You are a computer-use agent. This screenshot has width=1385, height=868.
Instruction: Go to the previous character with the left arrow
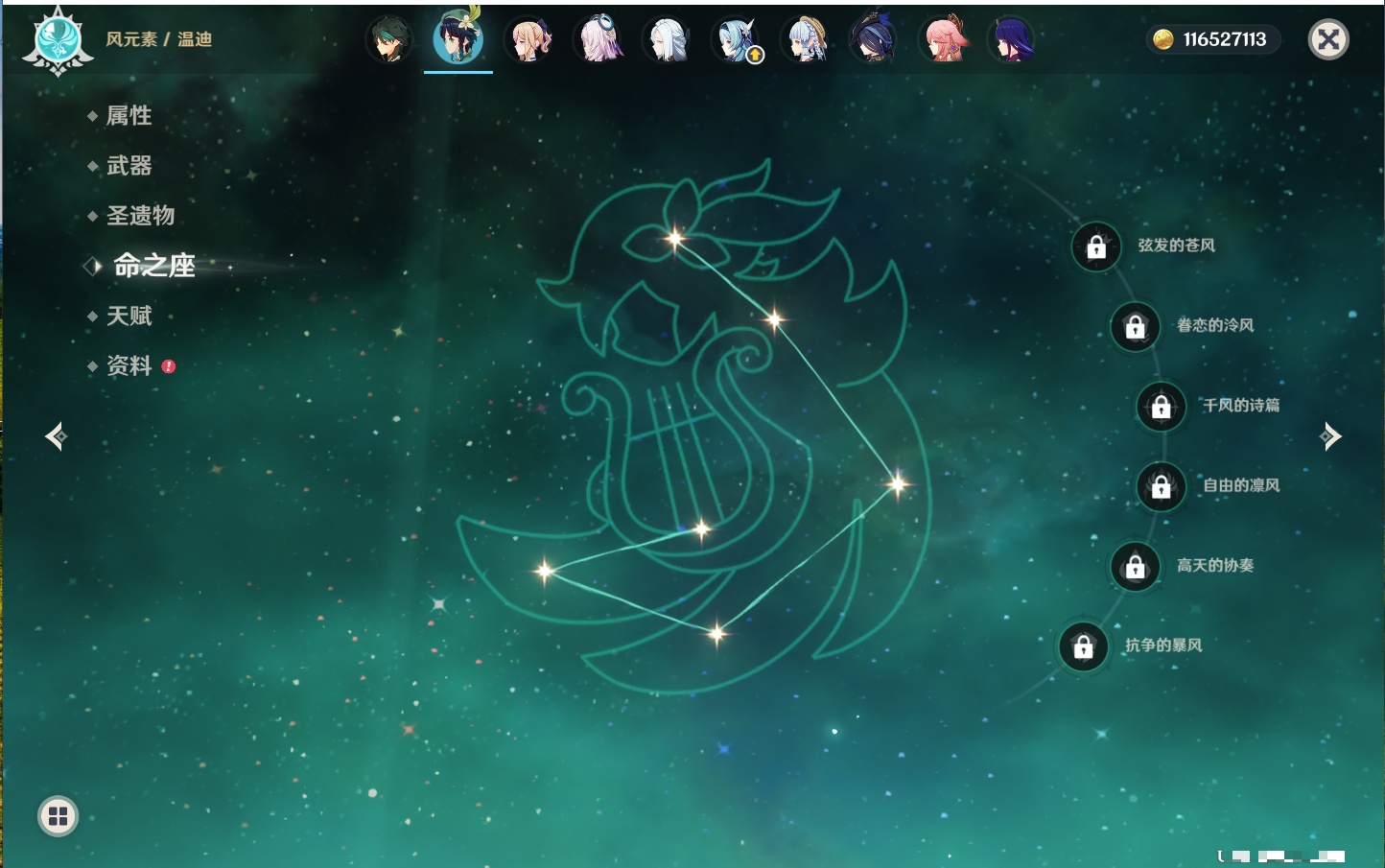pyautogui.click(x=57, y=436)
